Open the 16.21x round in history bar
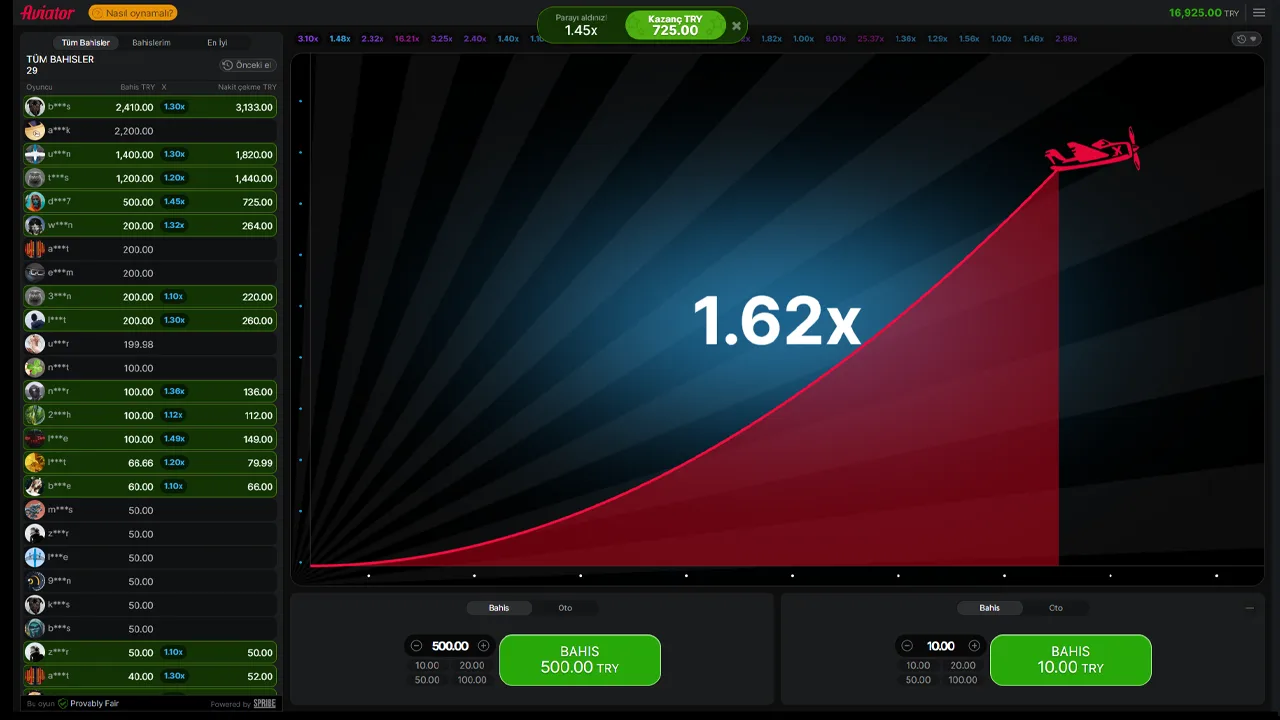Viewport: 1280px width, 720px height. click(x=407, y=39)
